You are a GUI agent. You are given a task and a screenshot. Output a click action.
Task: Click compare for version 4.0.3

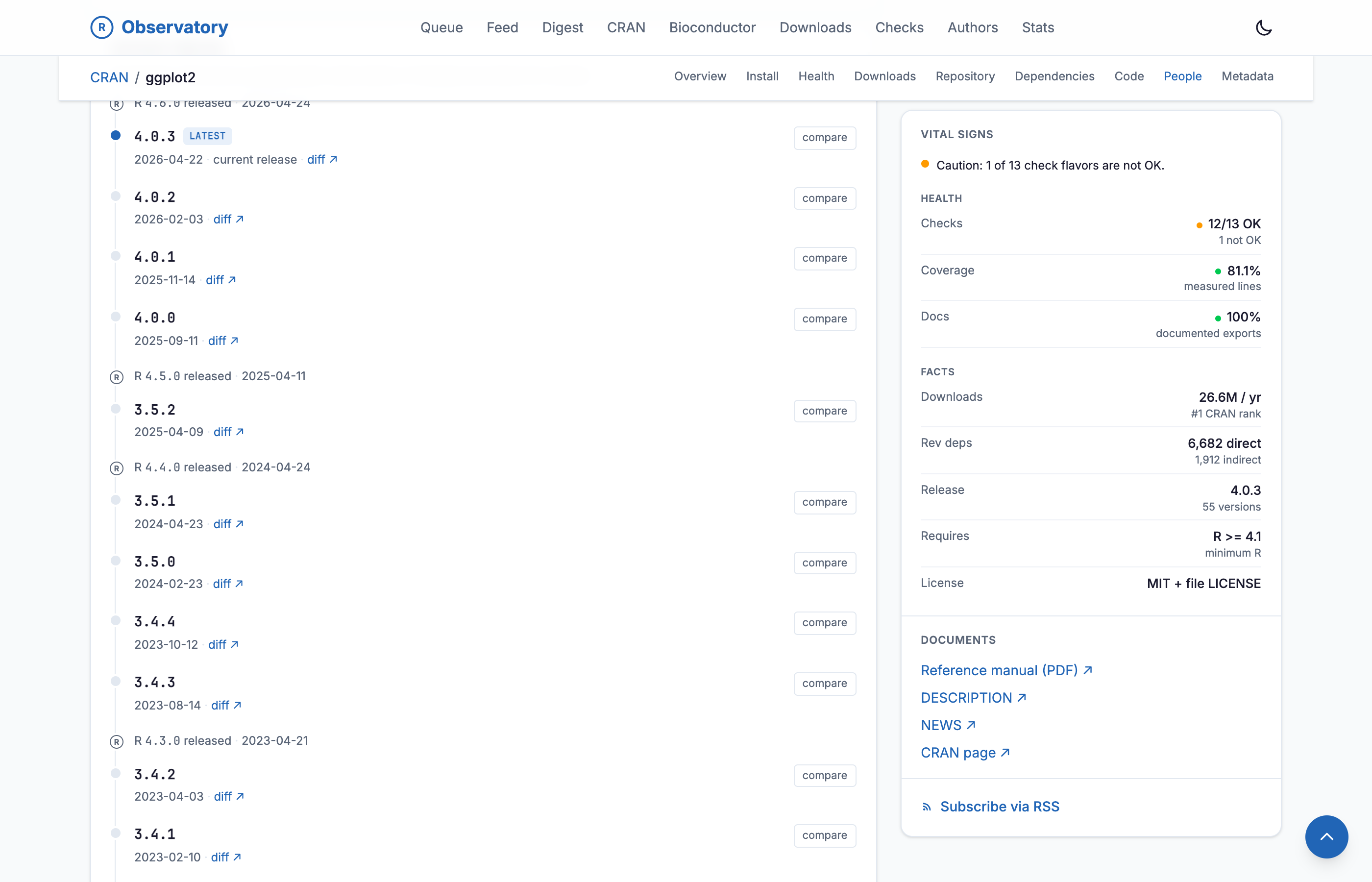824,138
